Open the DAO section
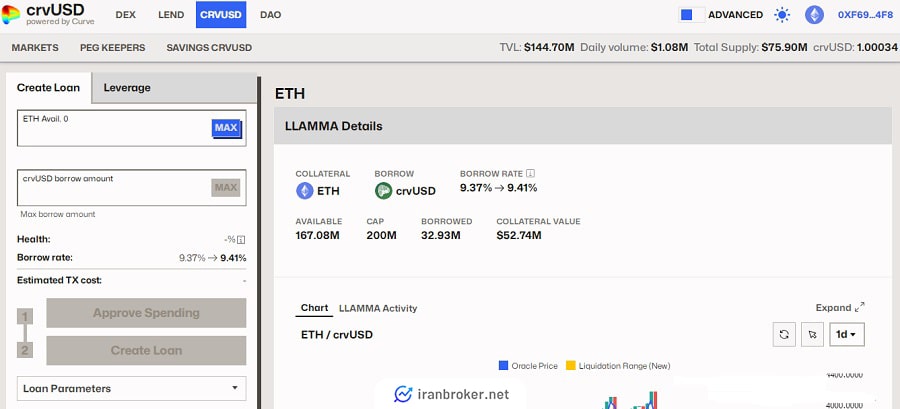 point(270,15)
